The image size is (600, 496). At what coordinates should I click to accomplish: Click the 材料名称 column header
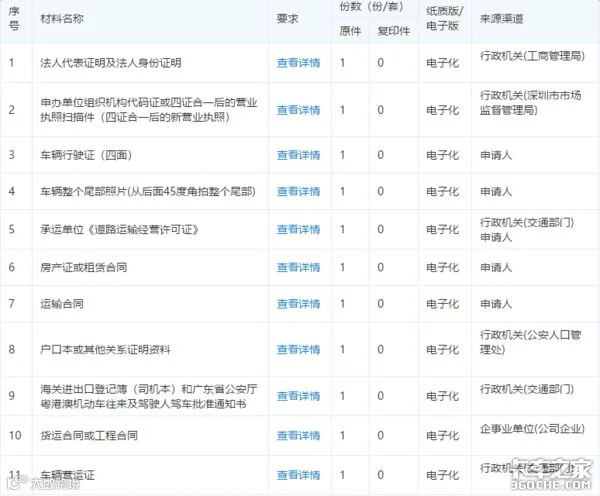point(62,18)
